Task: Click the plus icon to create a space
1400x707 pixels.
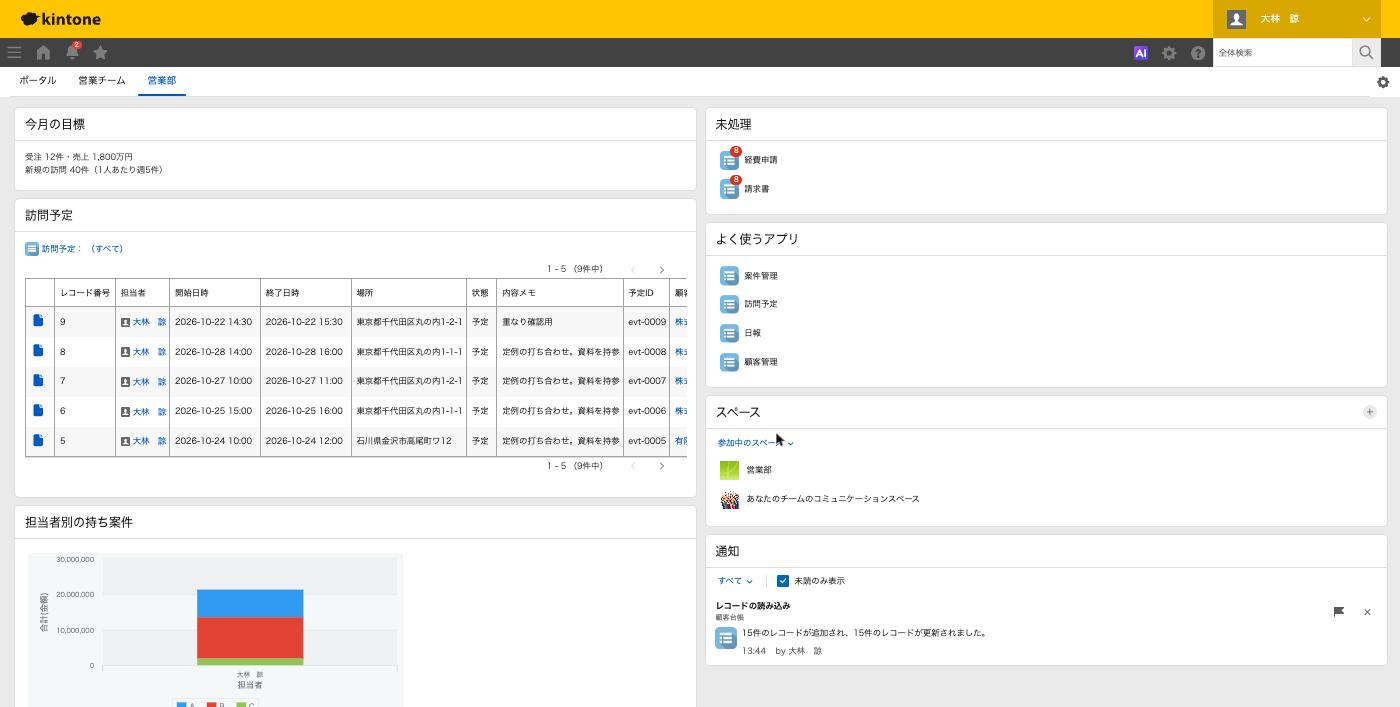Action: pos(1369,412)
